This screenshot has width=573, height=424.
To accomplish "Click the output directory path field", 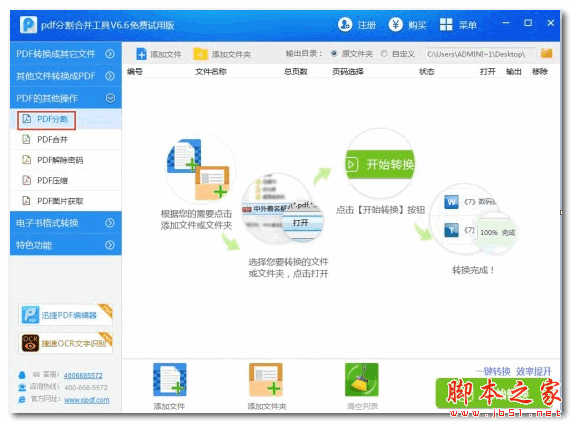I will [x=481, y=54].
